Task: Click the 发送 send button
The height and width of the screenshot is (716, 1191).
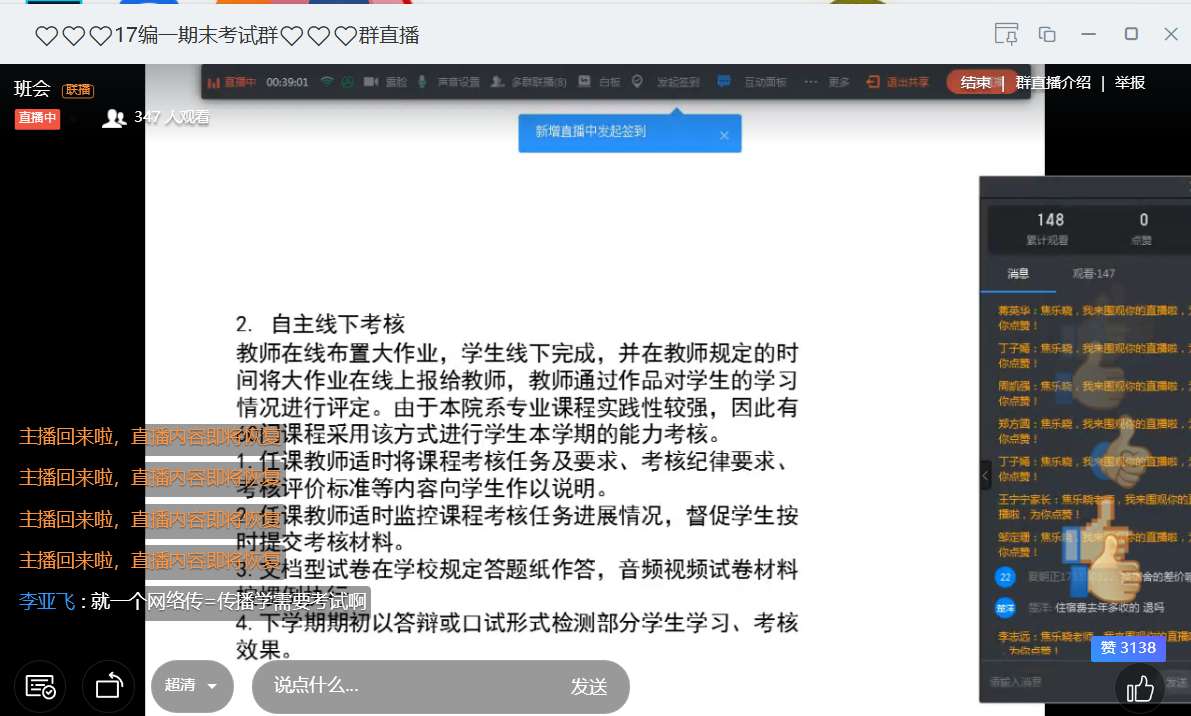Action: coord(589,686)
